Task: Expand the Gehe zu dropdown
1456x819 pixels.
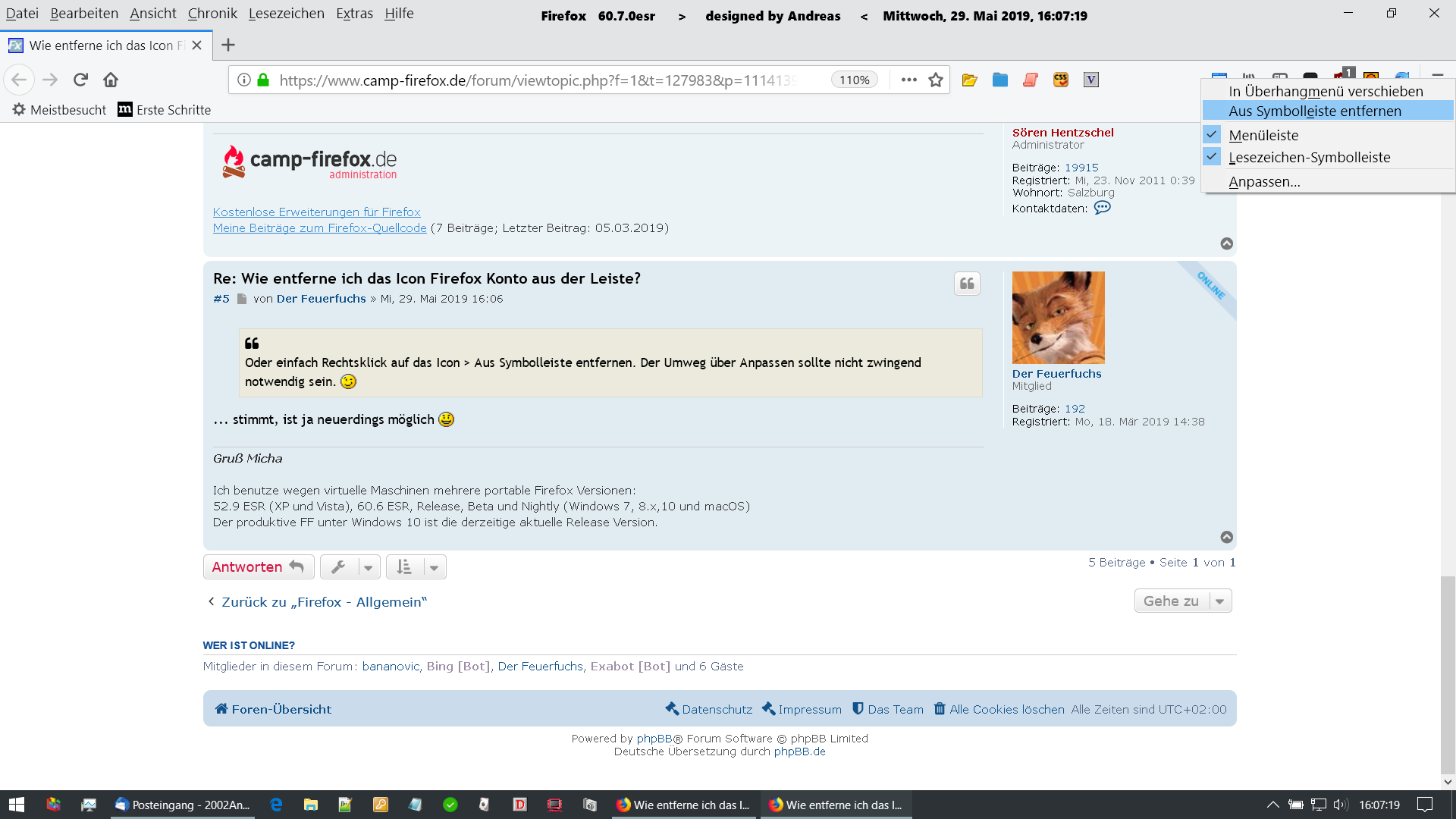Action: click(1183, 601)
